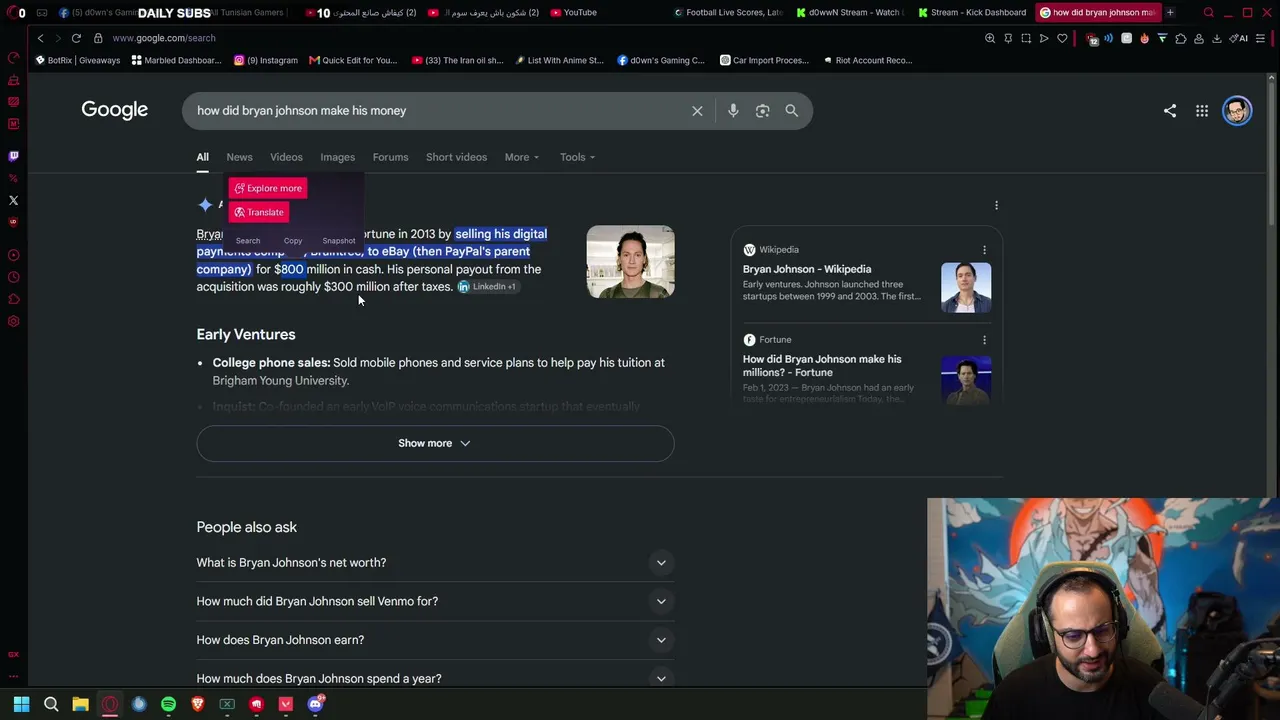The image size is (1280, 720).
Task: Start voice search with the microphone icon
Action: pos(733,111)
